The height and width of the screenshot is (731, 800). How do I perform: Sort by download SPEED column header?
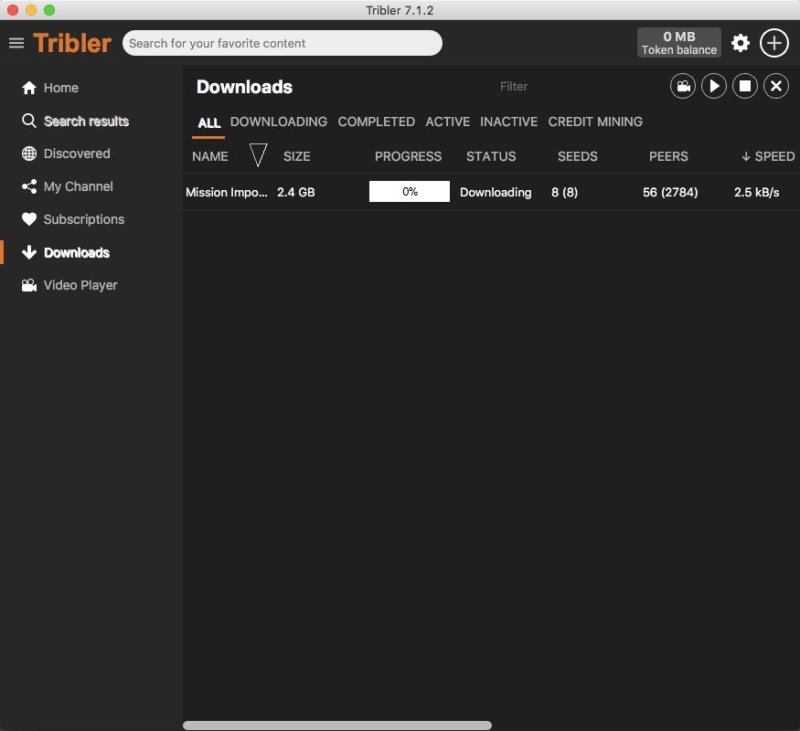tap(768, 157)
